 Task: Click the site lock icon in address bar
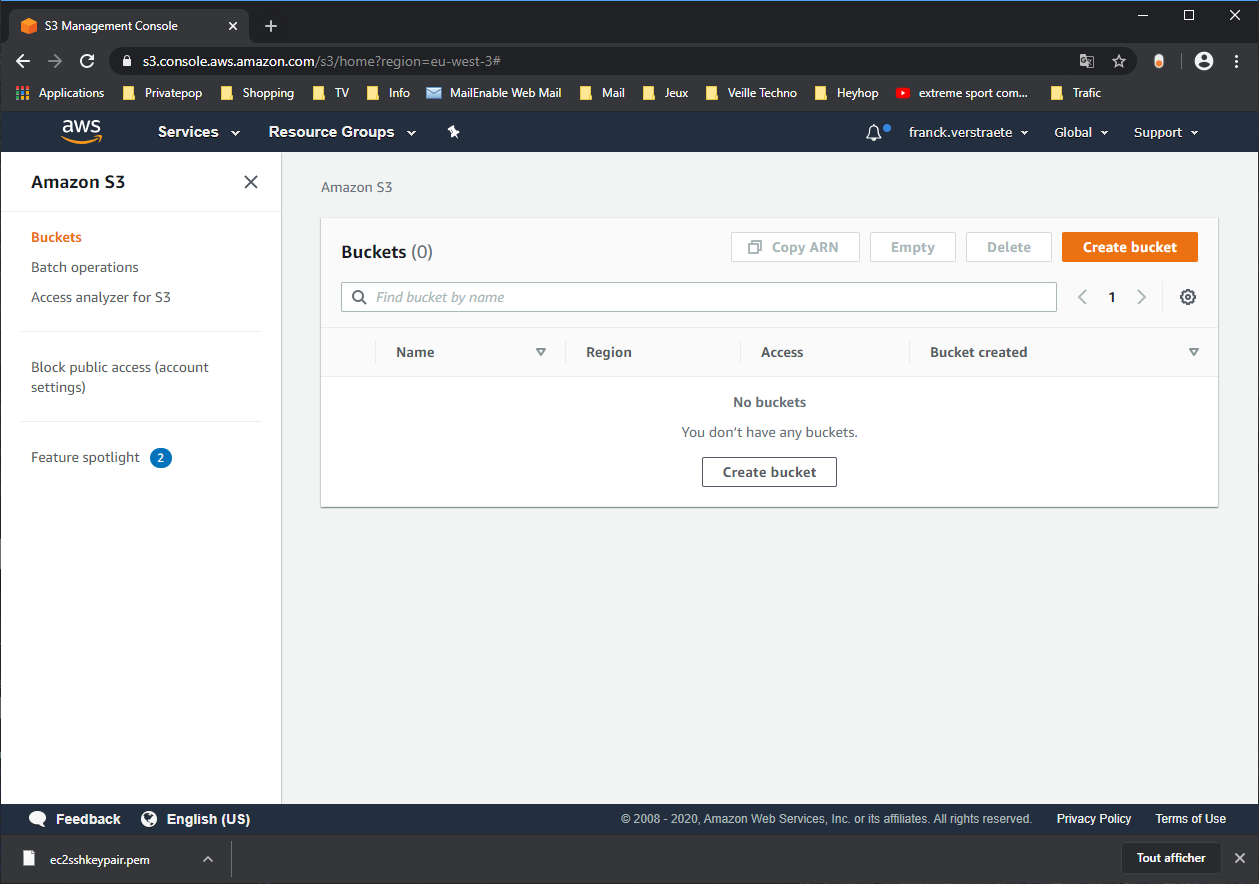pyautogui.click(x=126, y=61)
